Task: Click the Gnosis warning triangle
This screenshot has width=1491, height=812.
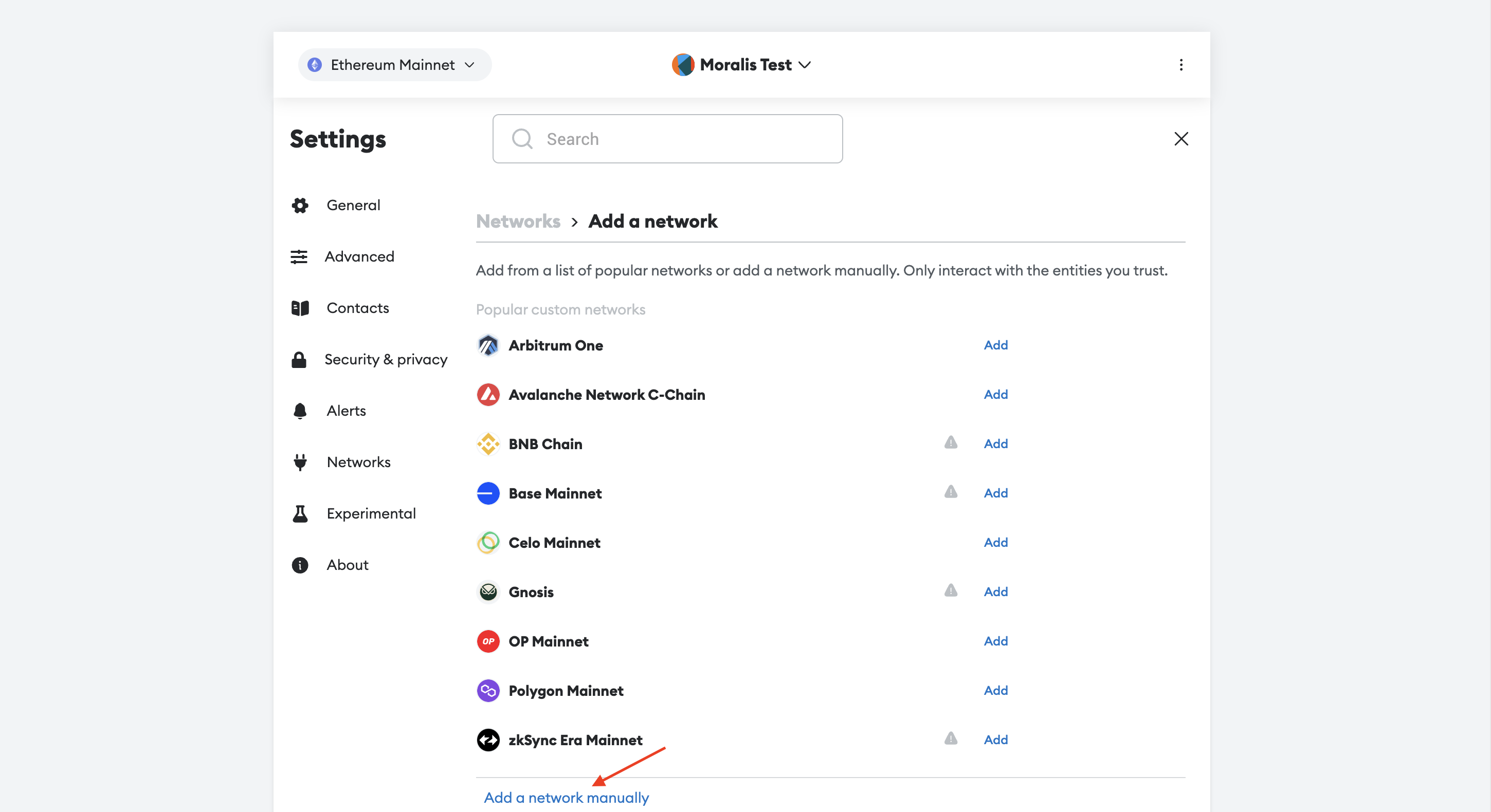Action: point(951,590)
